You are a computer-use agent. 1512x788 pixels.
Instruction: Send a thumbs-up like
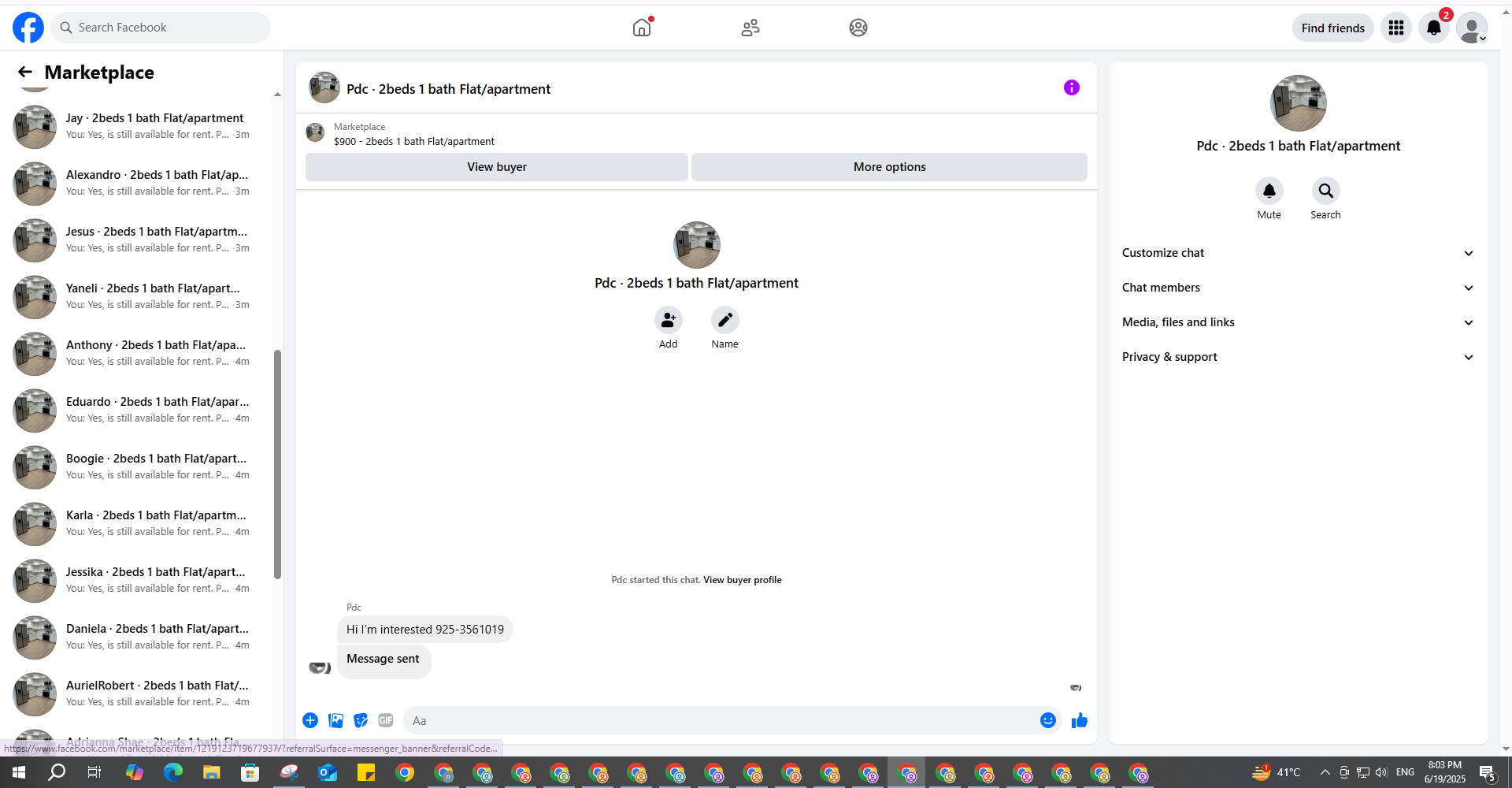[x=1080, y=720]
